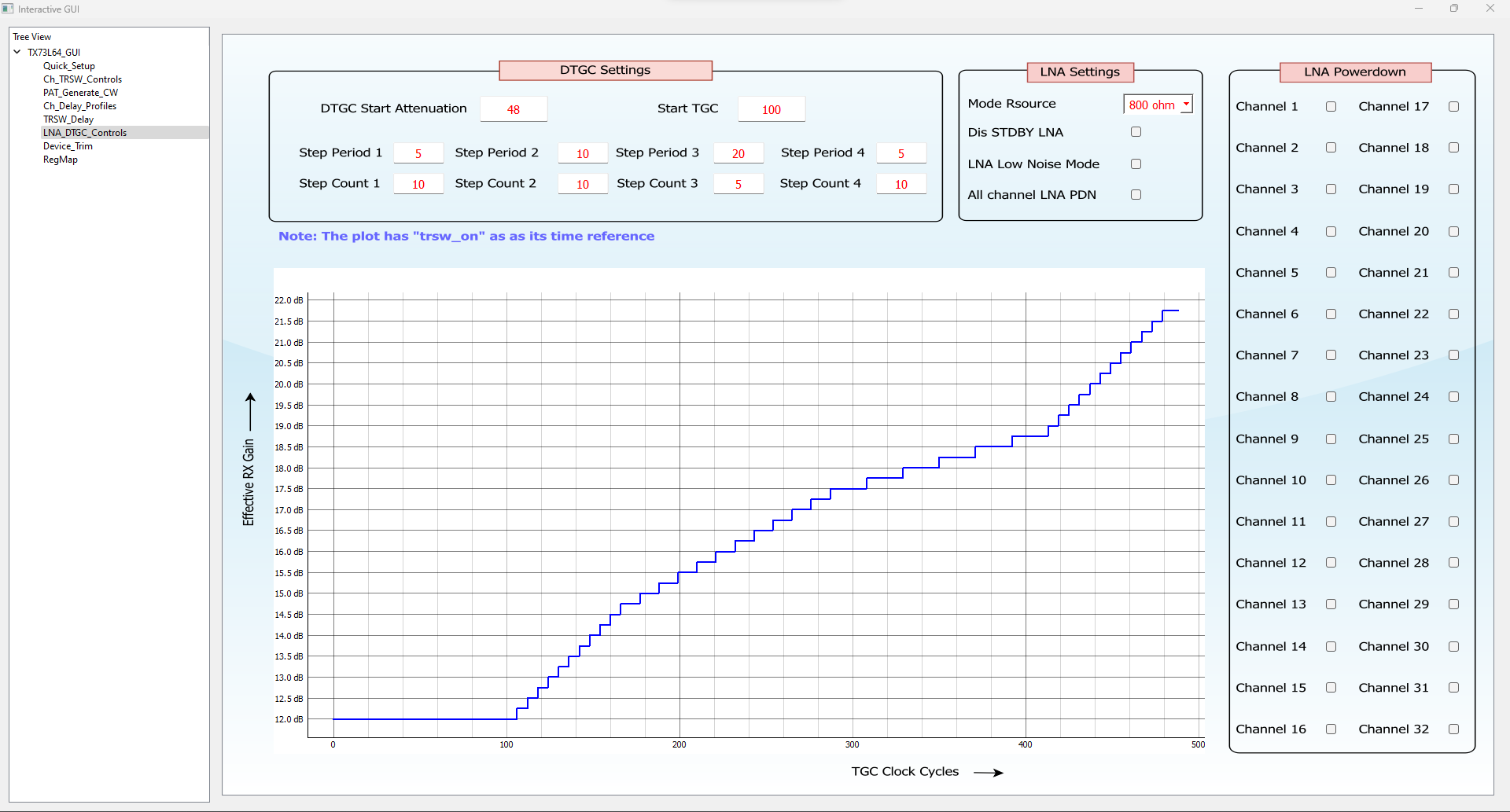Collapse the TX73L64_GUI tree node
Image resolution: width=1510 pixels, height=812 pixels.
[x=17, y=52]
